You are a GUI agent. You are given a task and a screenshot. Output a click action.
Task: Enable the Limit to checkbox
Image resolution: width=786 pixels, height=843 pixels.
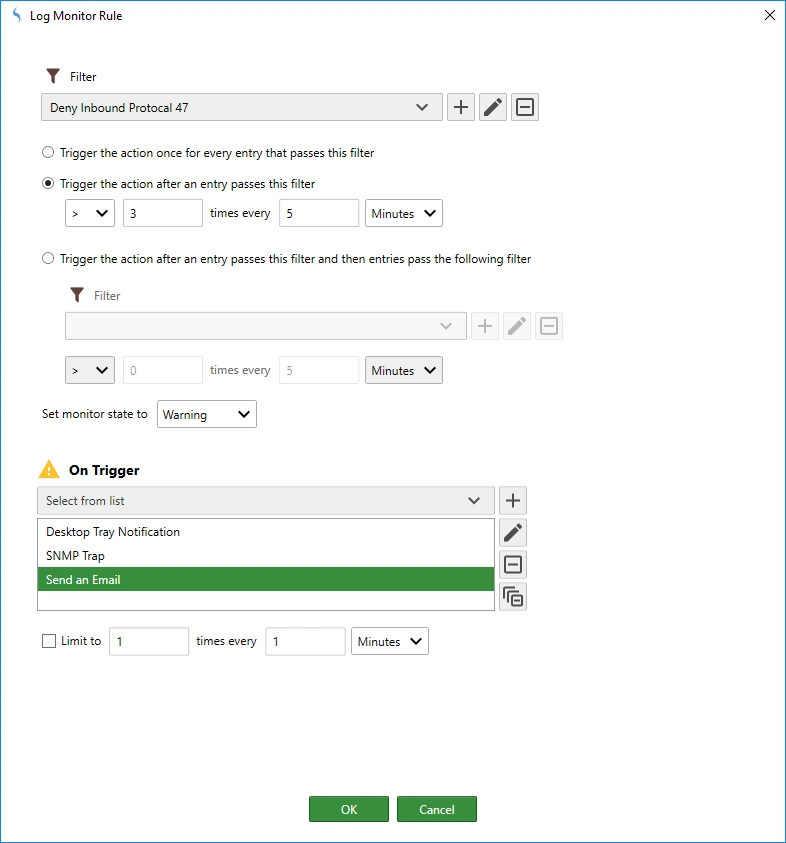coord(49,642)
